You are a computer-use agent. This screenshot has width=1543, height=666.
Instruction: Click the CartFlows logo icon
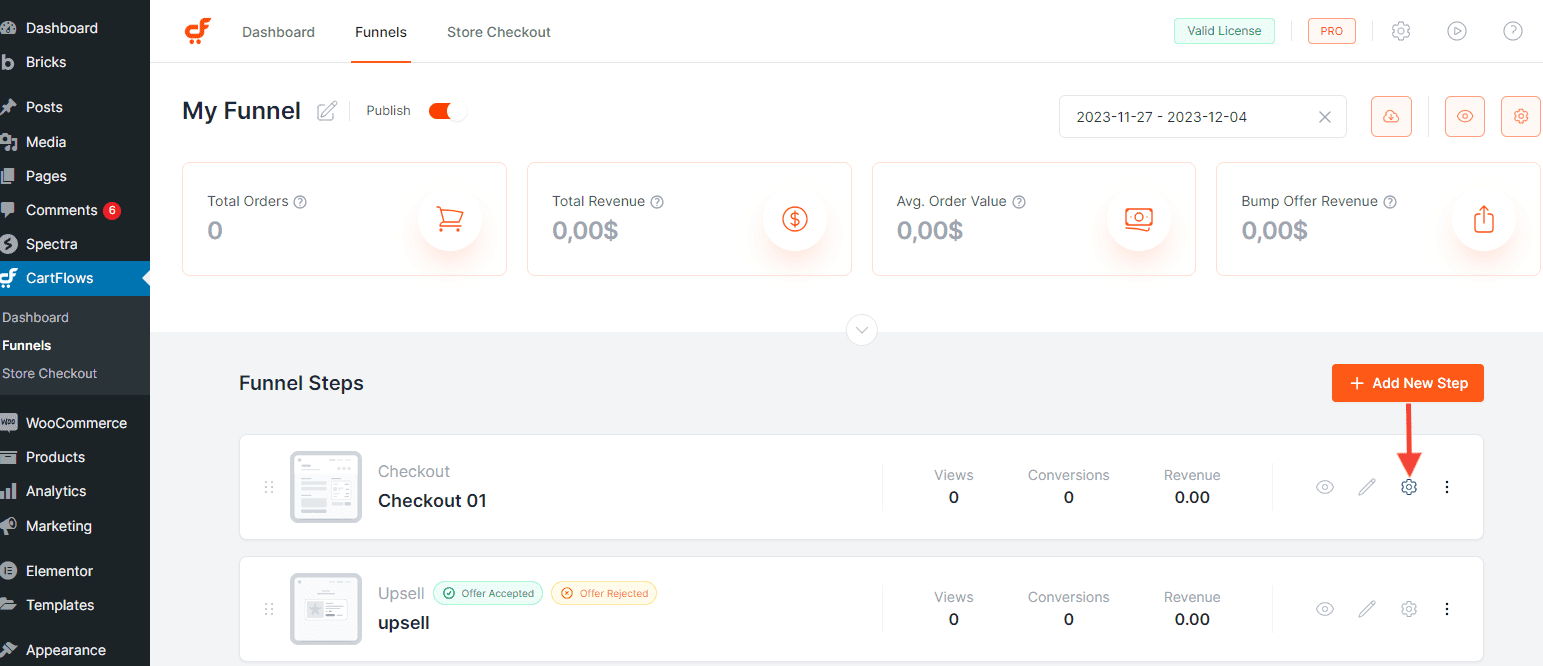point(198,31)
